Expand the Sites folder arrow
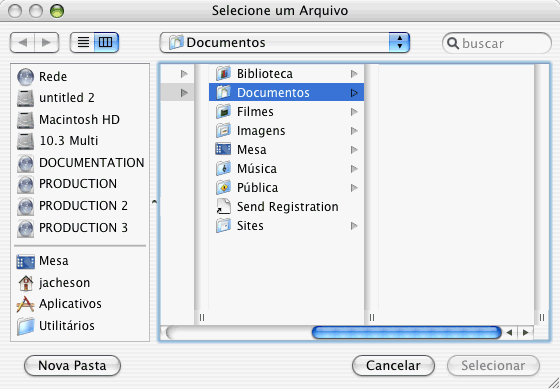560x389 pixels. point(354,226)
